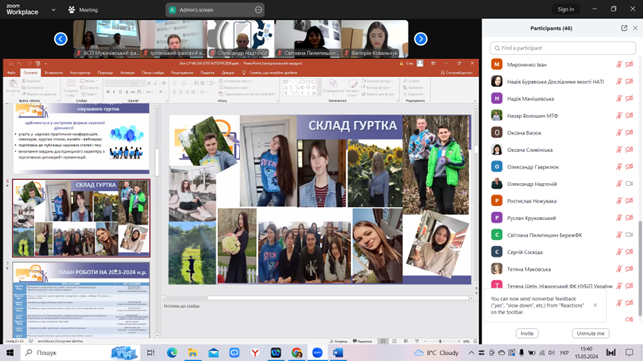Switch to Reading view in status bar

(406, 341)
